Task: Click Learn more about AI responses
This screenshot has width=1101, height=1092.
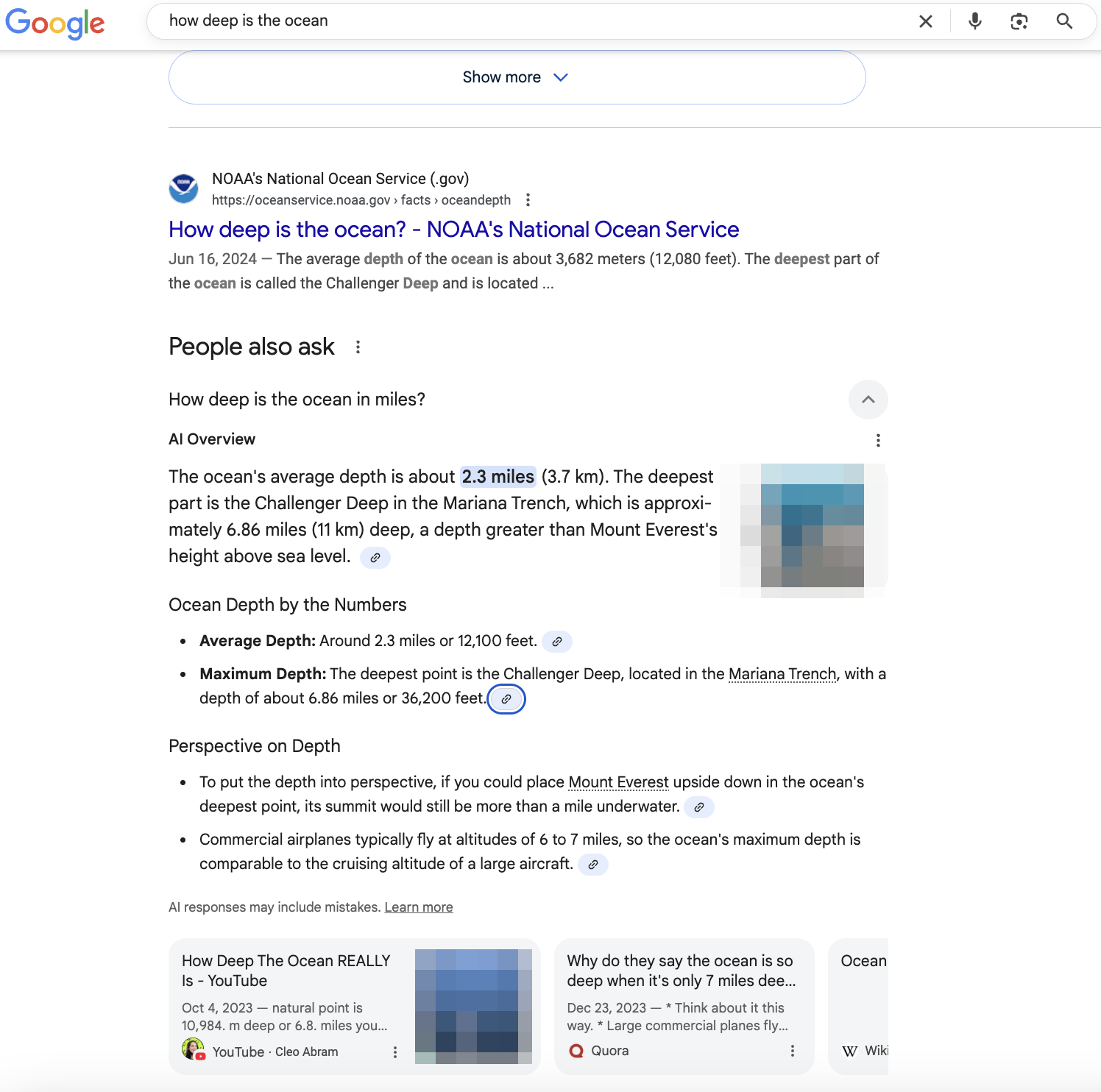Action: click(418, 907)
